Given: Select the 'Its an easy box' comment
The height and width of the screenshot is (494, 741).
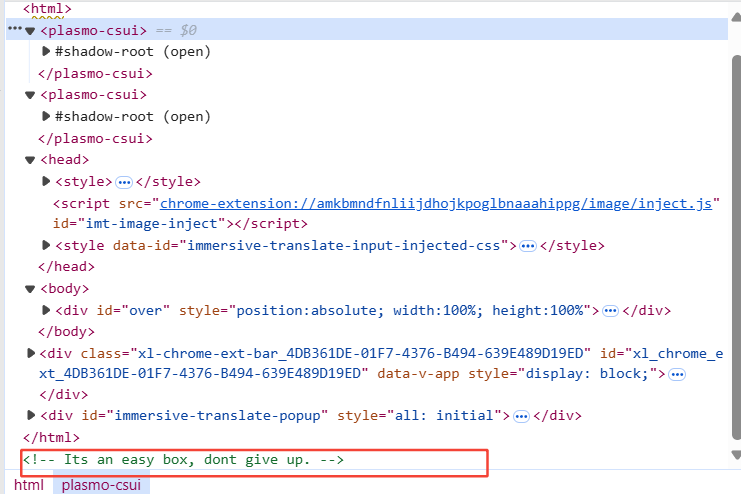Looking at the screenshot, I should [x=183, y=459].
